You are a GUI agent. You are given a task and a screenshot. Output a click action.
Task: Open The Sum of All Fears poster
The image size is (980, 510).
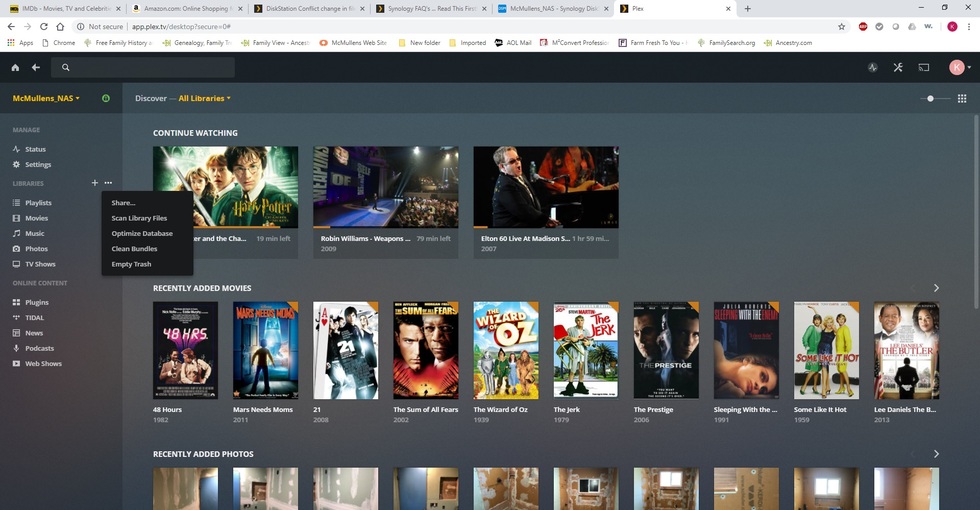point(426,350)
